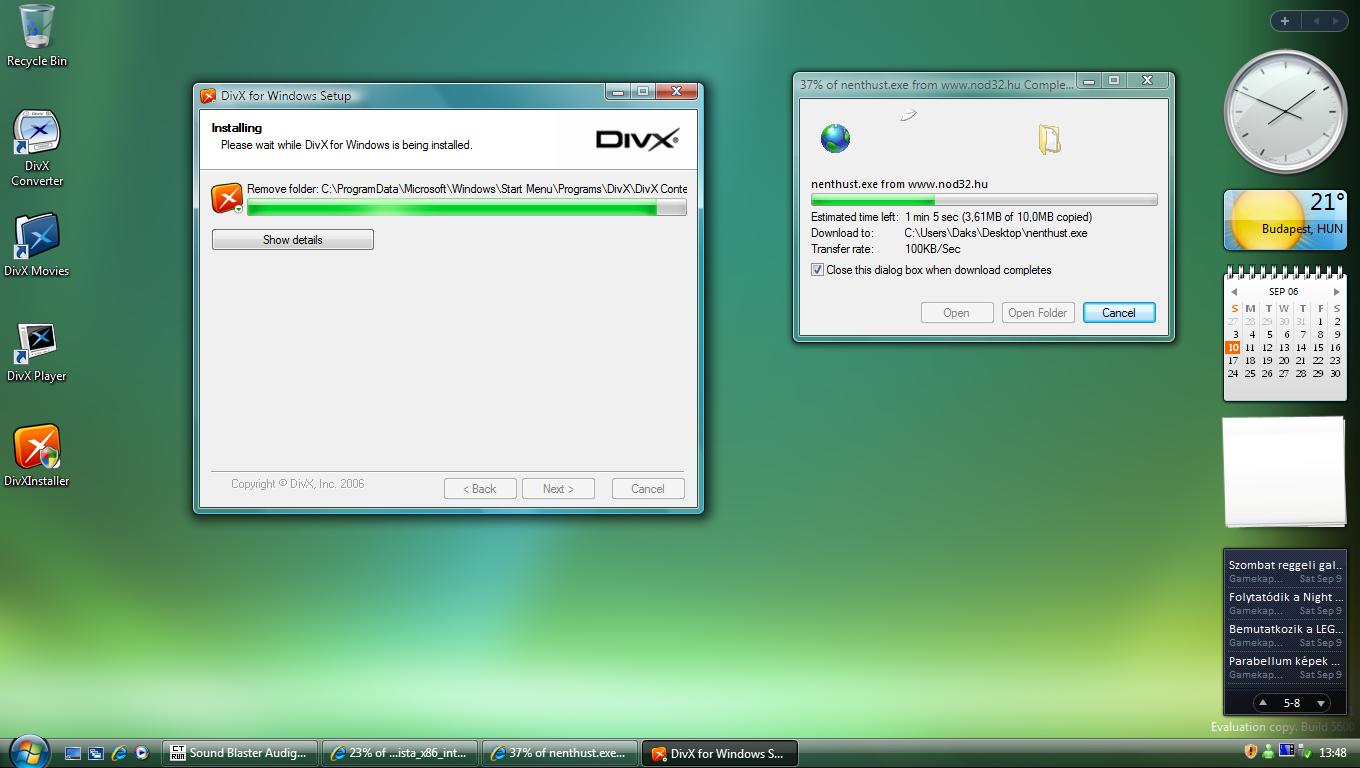Screen dimensions: 1360x768
Task: Click the 21° temperature in weather gadget
Action: coord(1326,202)
